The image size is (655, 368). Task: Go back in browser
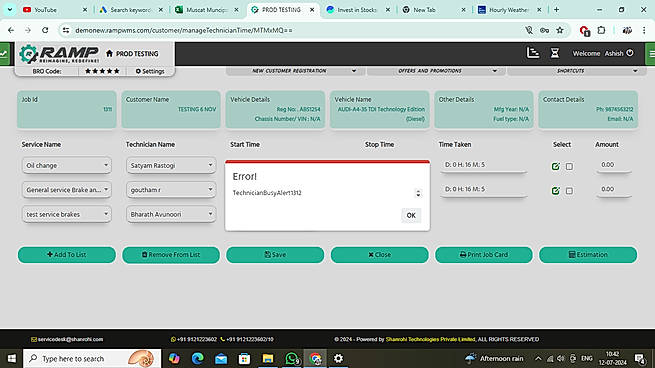pos(11,30)
